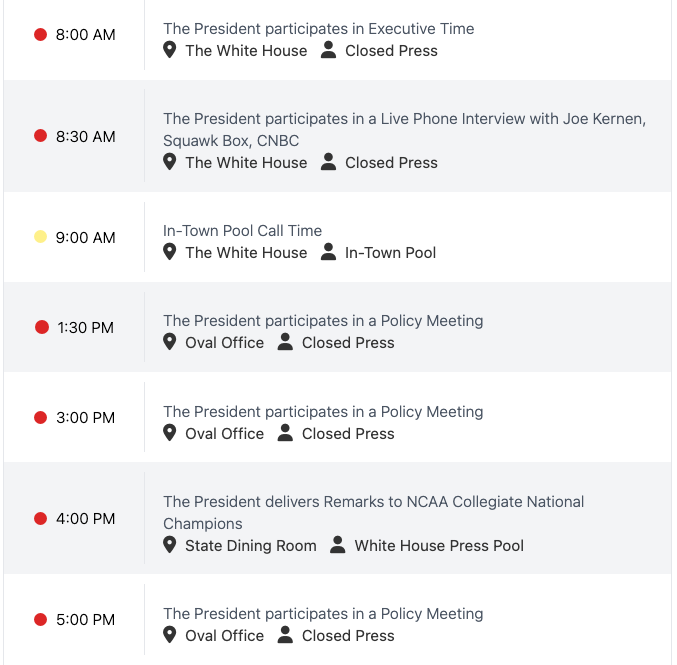The width and height of the screenshot is (677, 665).
Task: Click the person icon beside White House Press Pool
Action: (x=338, y=545)
